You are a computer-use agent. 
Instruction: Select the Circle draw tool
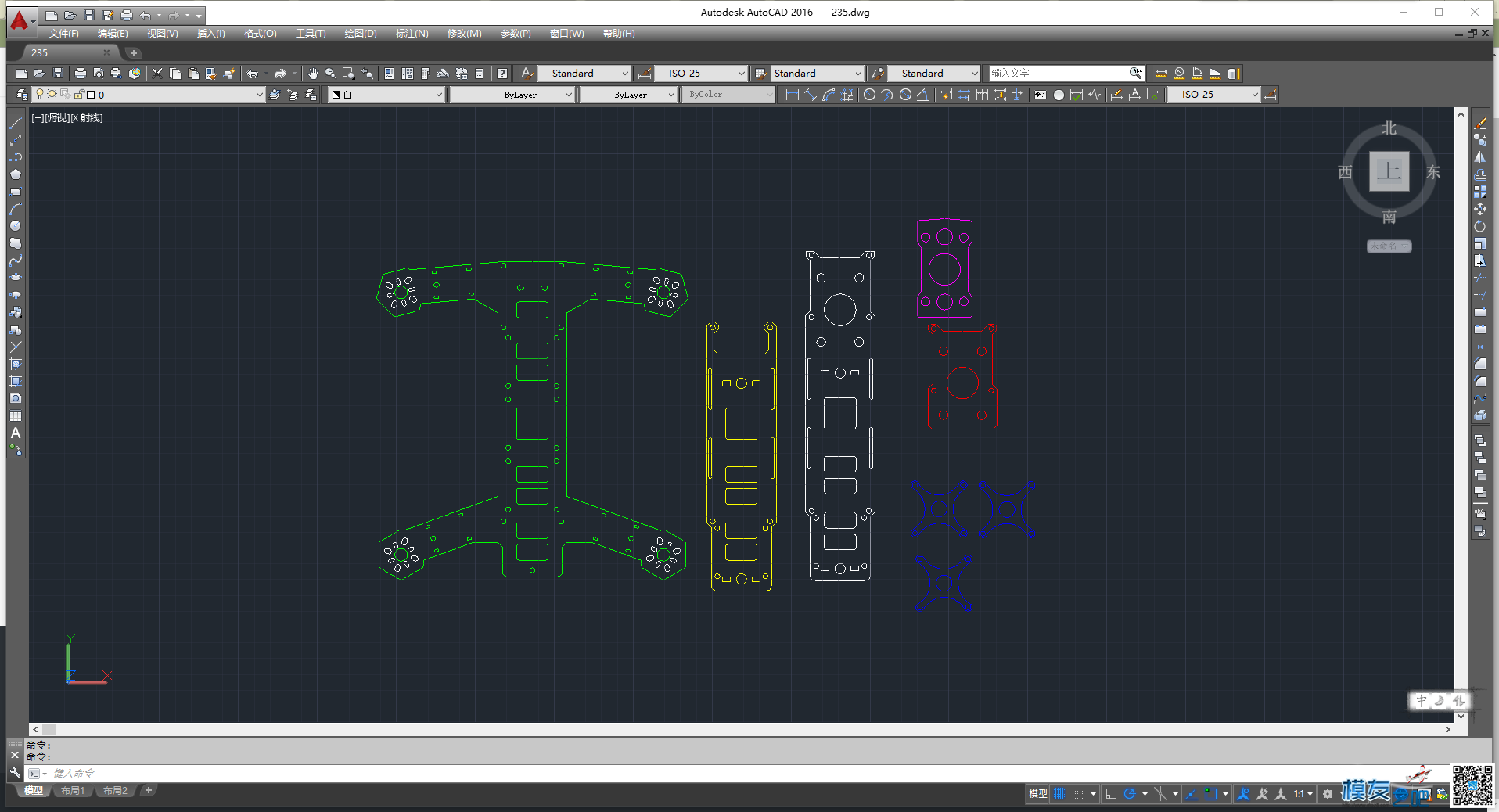coord(15,226)
